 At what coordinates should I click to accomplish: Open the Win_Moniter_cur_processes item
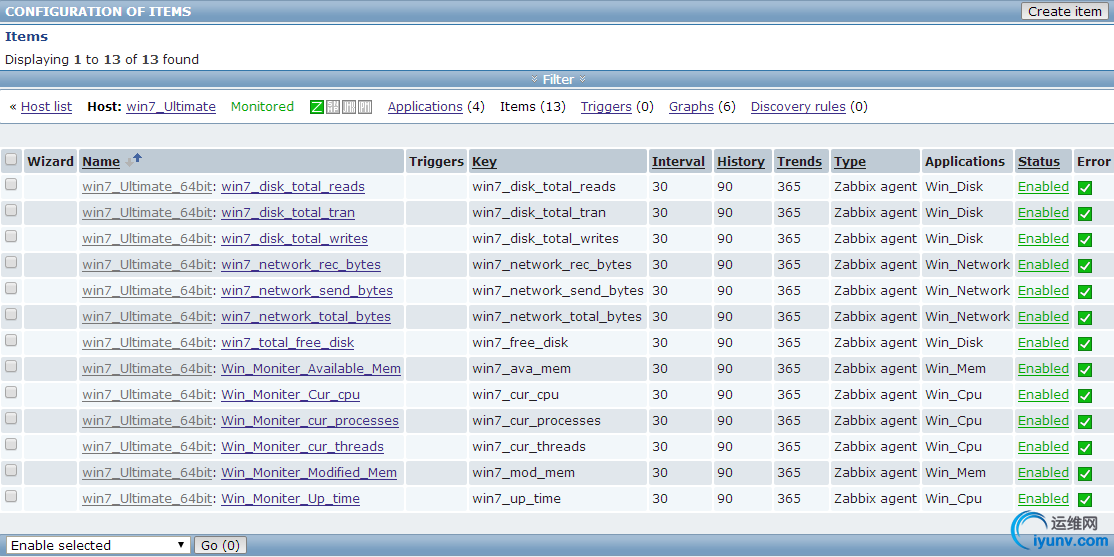tap(310, 421)
